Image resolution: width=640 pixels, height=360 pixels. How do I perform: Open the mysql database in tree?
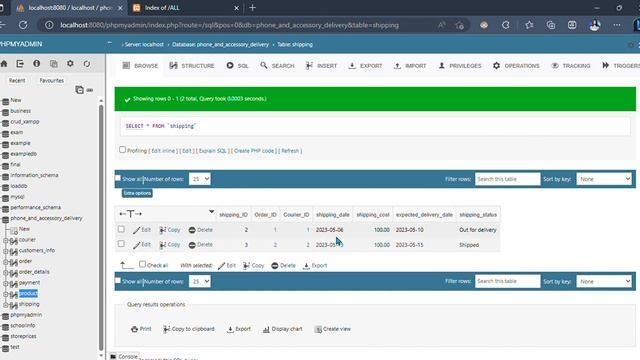coord(17,197)
